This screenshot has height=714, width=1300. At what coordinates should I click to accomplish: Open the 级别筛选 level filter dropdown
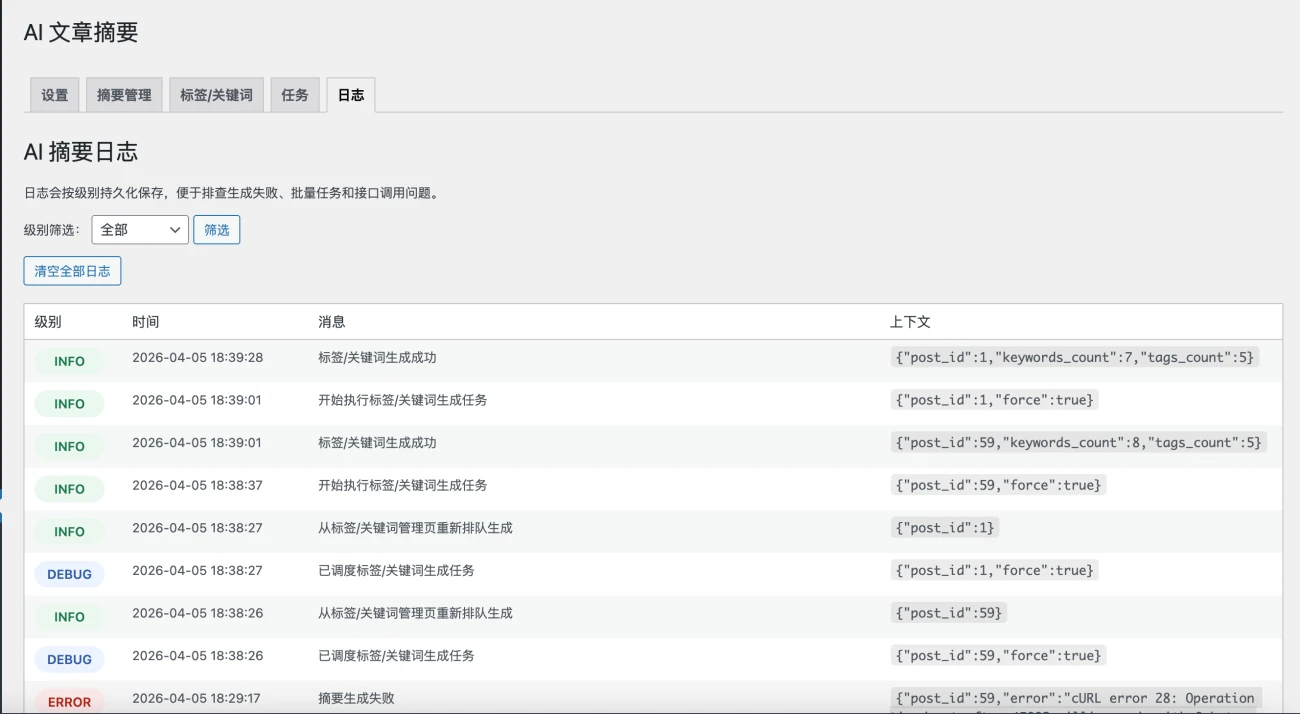tap(139, 229)
